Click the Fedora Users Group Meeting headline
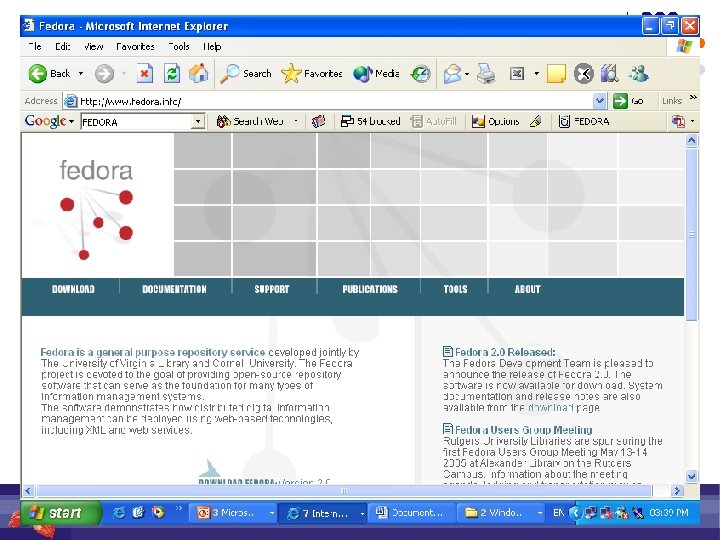The image size is (720, 540). [x=523, y=430]
